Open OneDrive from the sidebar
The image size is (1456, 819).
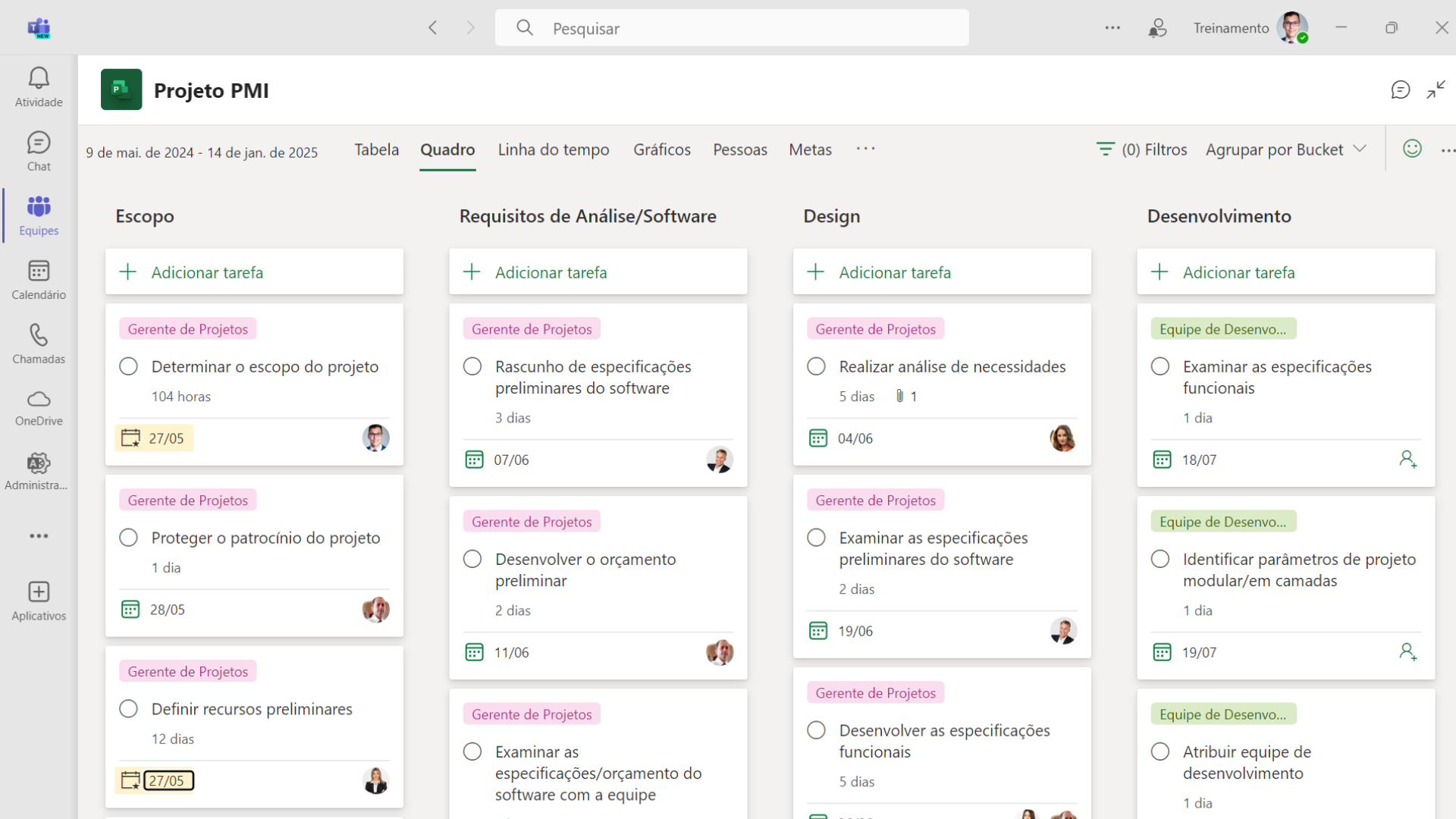(39, 408)
